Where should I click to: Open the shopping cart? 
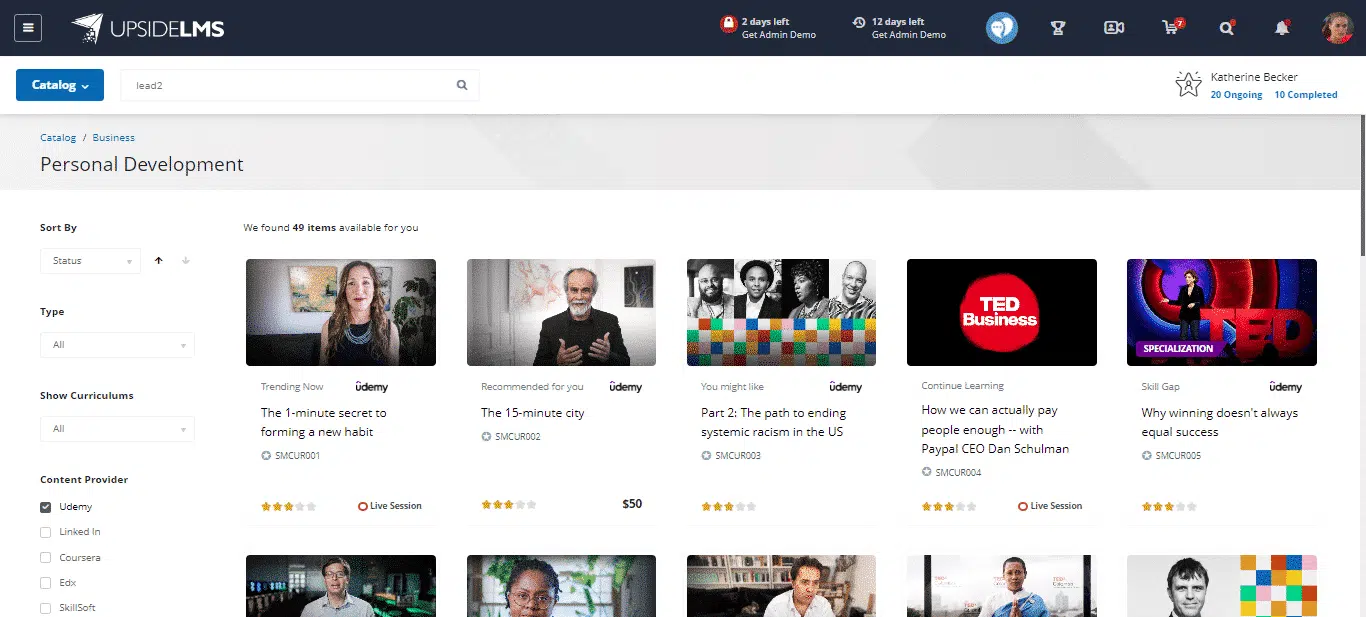(x=1172, y=27)
